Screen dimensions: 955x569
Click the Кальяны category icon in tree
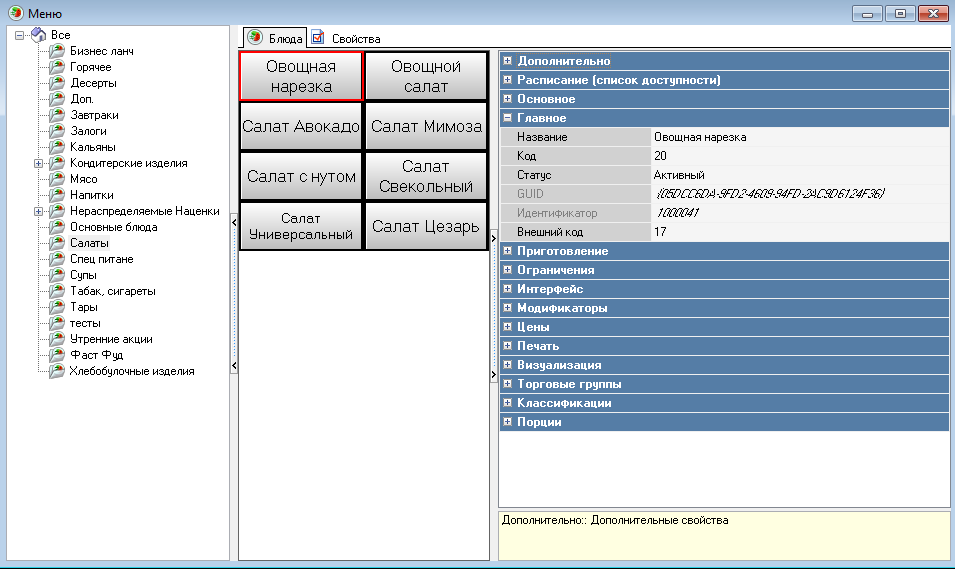(57, 147)
